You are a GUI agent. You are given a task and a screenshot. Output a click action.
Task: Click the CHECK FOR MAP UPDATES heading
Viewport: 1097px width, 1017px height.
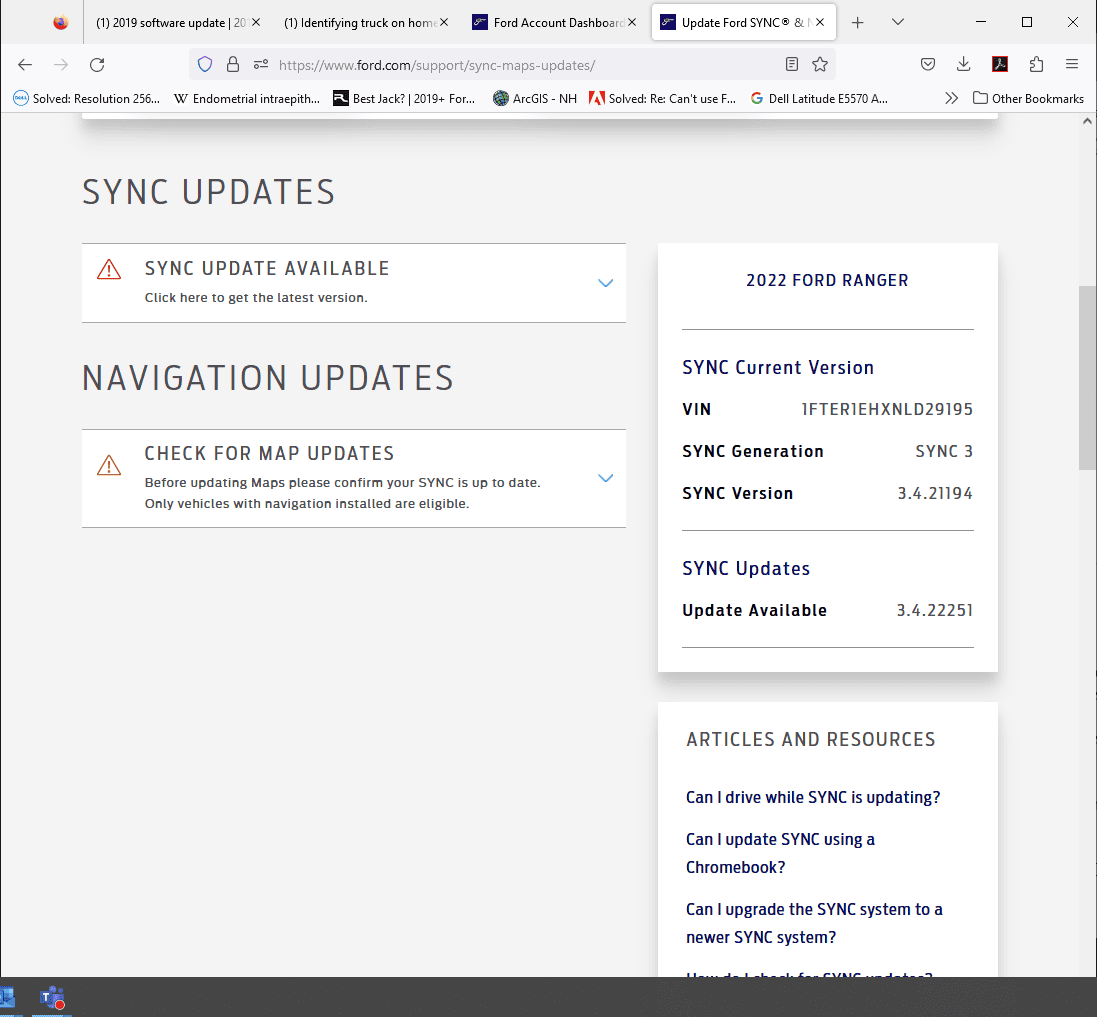point(269,453)
